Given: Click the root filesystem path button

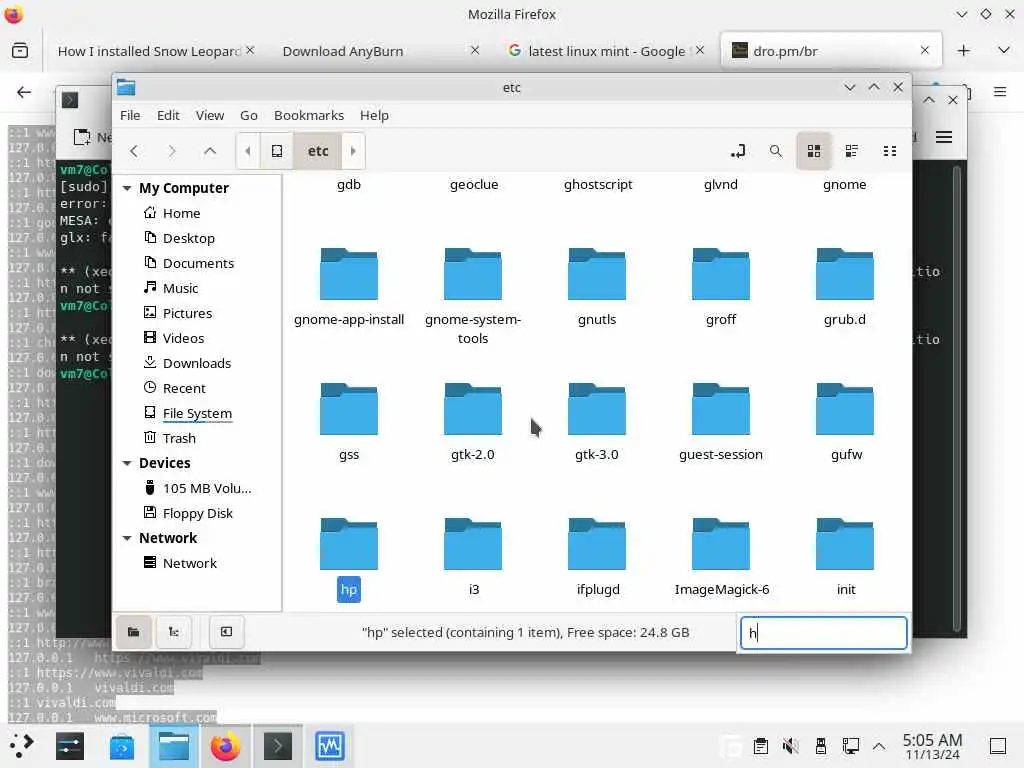Looking at the screenshot, I should pos(277,151).
